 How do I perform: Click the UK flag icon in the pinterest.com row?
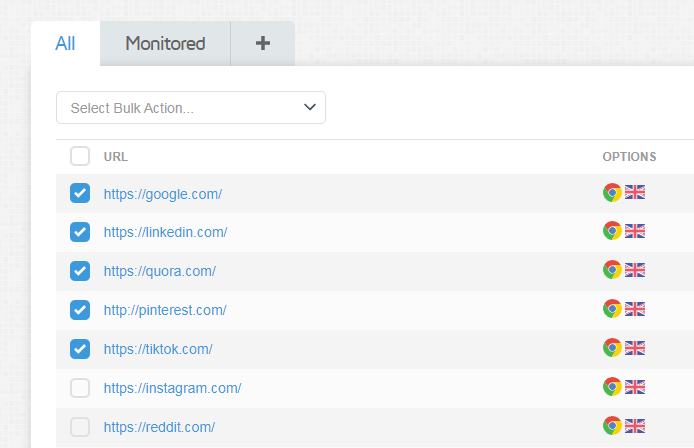pos(635,309)
